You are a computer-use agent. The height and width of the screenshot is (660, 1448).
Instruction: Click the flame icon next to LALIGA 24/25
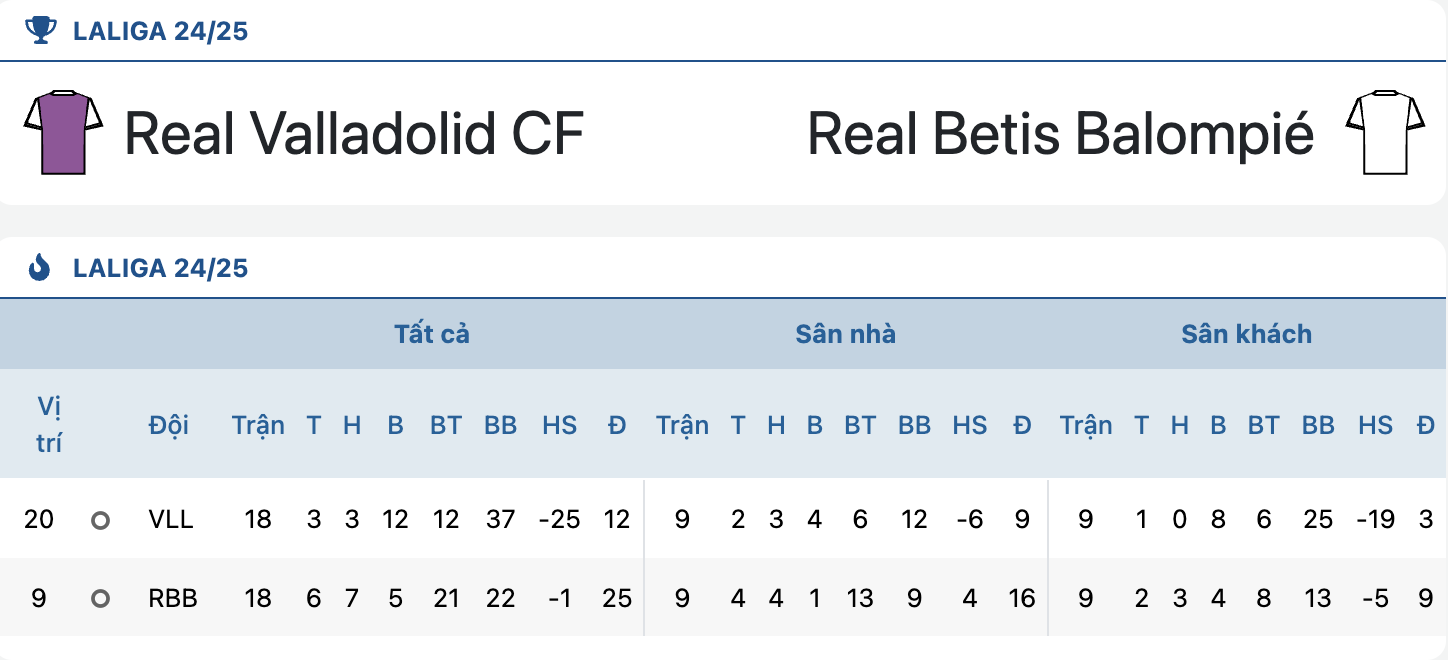pyautogui.click(x=40, y=268)
